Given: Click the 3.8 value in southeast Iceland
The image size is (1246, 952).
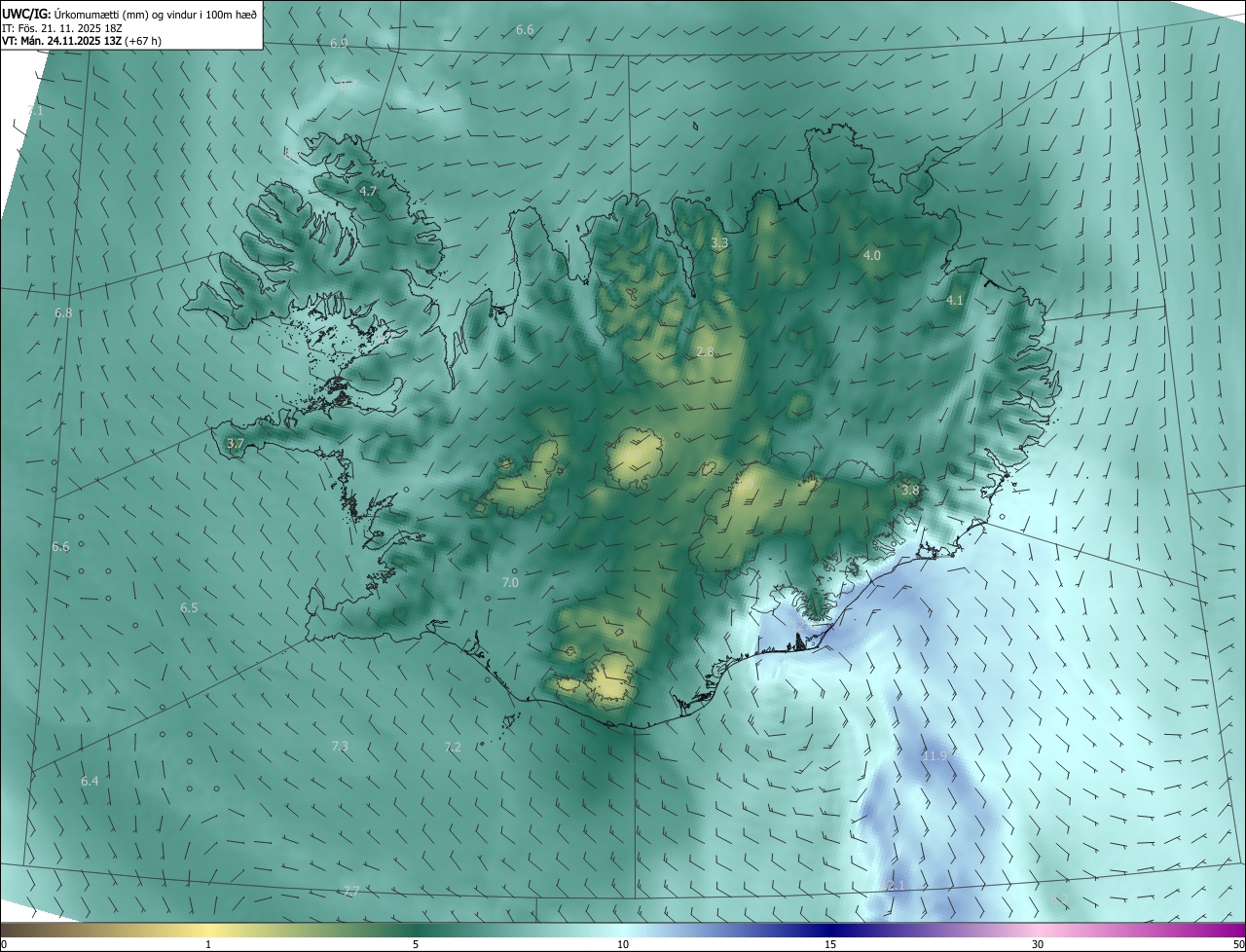Looking at the screenshot, I should point(910,491).
